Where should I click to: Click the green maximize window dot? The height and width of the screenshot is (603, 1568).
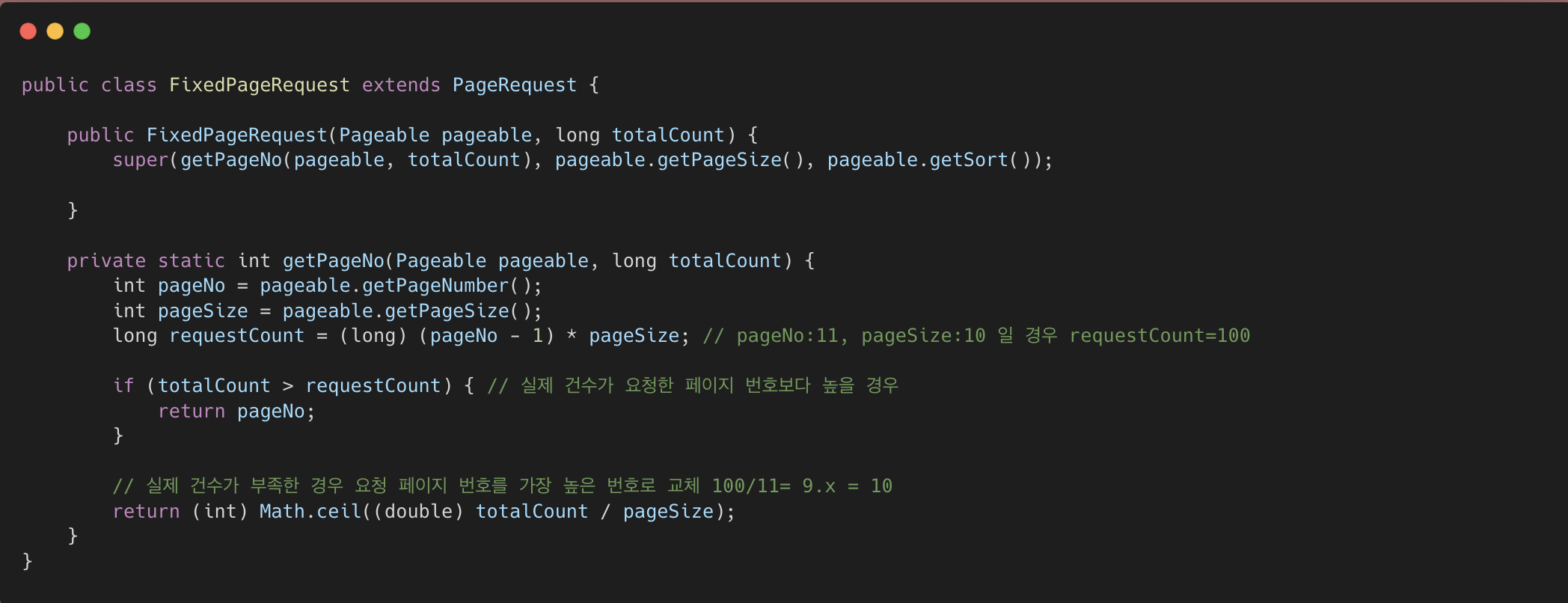click(82, 31)
